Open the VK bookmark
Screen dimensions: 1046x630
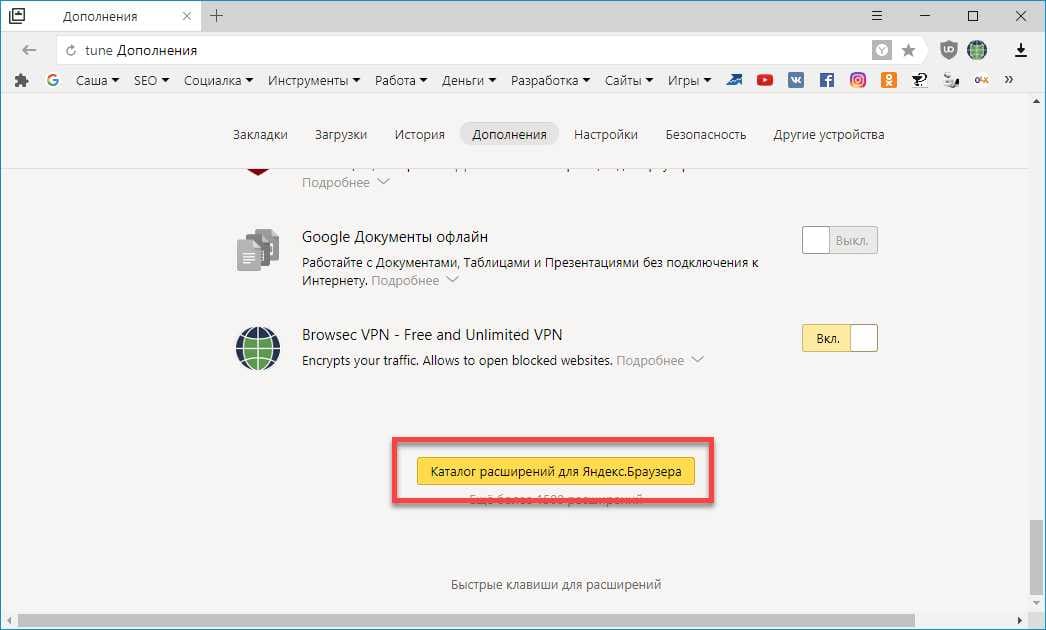click(x=796, y=80)
